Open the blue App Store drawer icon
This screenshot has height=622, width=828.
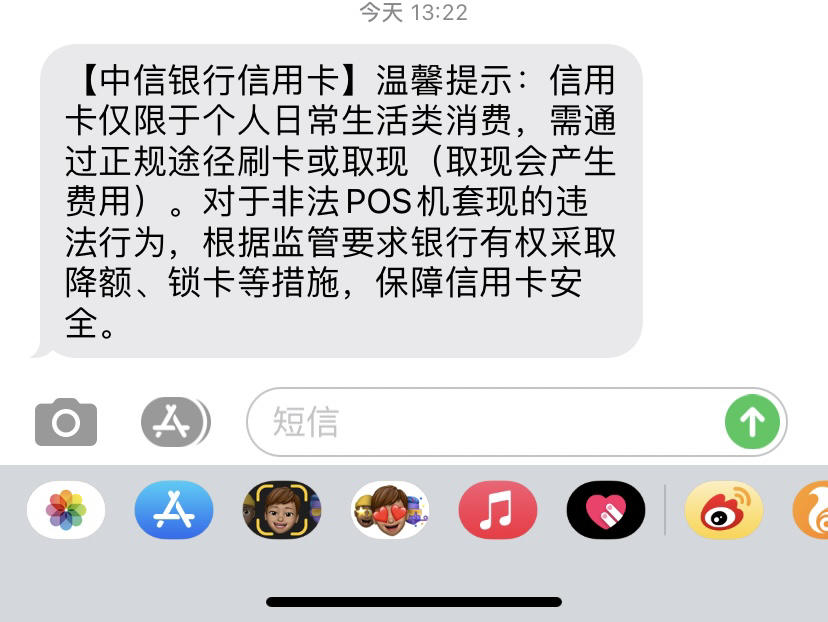[x=174, y=510]
